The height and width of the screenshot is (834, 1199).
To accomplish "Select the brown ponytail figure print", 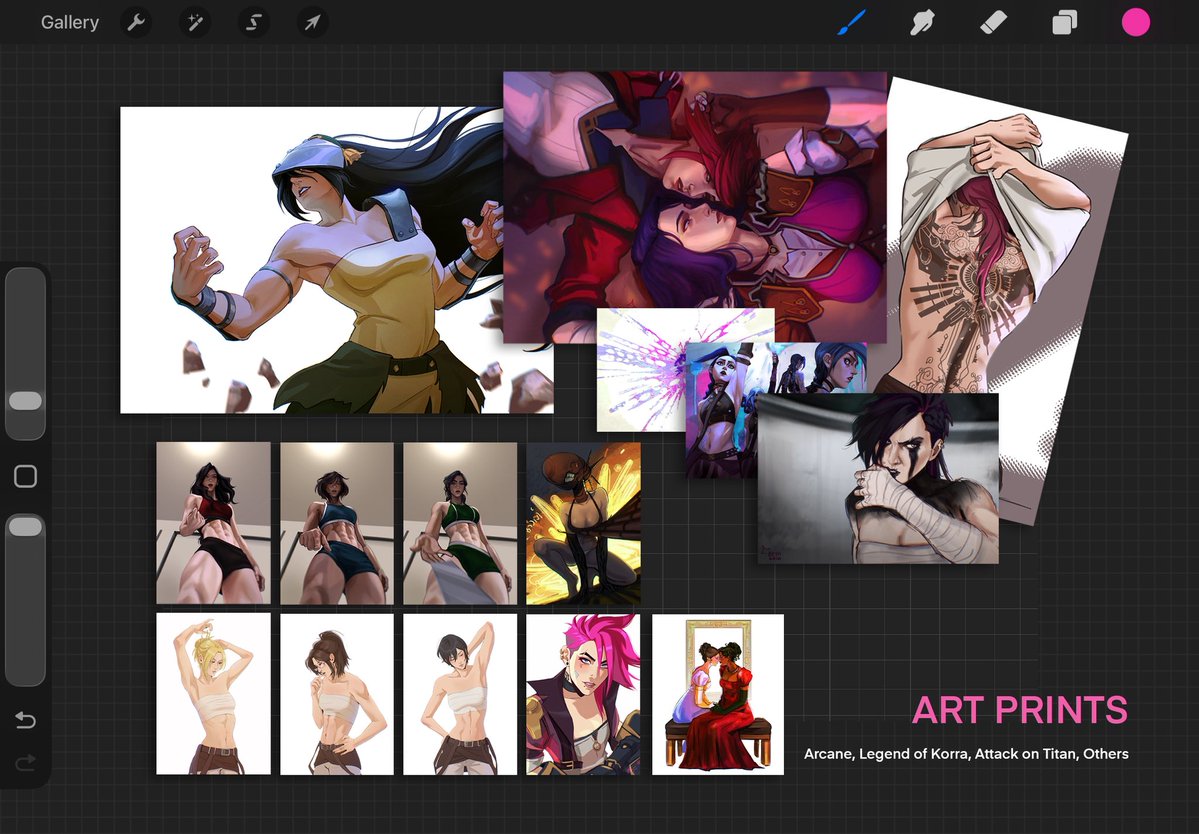I will 336,693.
